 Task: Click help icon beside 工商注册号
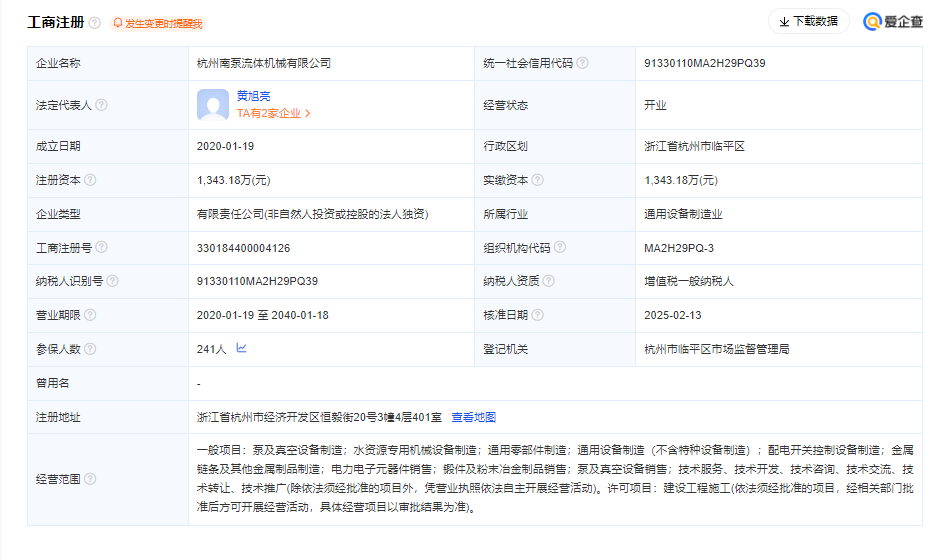(x=102, y=247)
